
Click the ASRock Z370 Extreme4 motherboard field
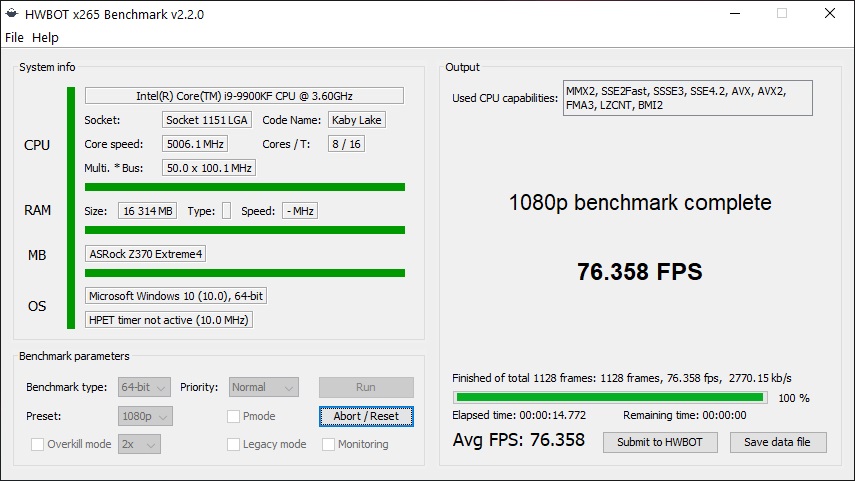tap(146, 254)
